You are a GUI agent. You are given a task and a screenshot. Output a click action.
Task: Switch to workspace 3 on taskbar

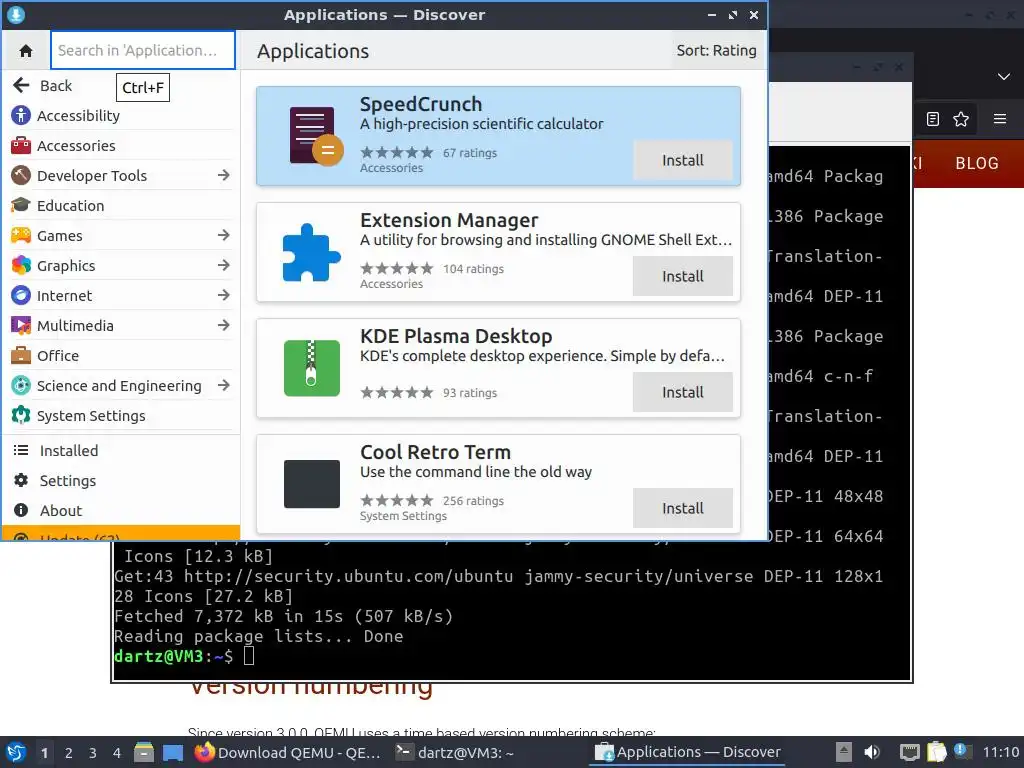93,753
